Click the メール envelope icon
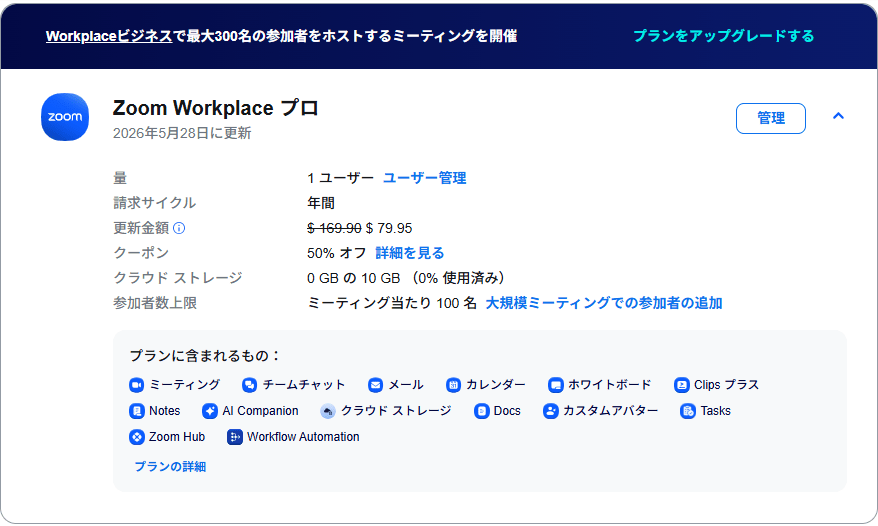Screen dimensions: 878x526 (376, 385)
